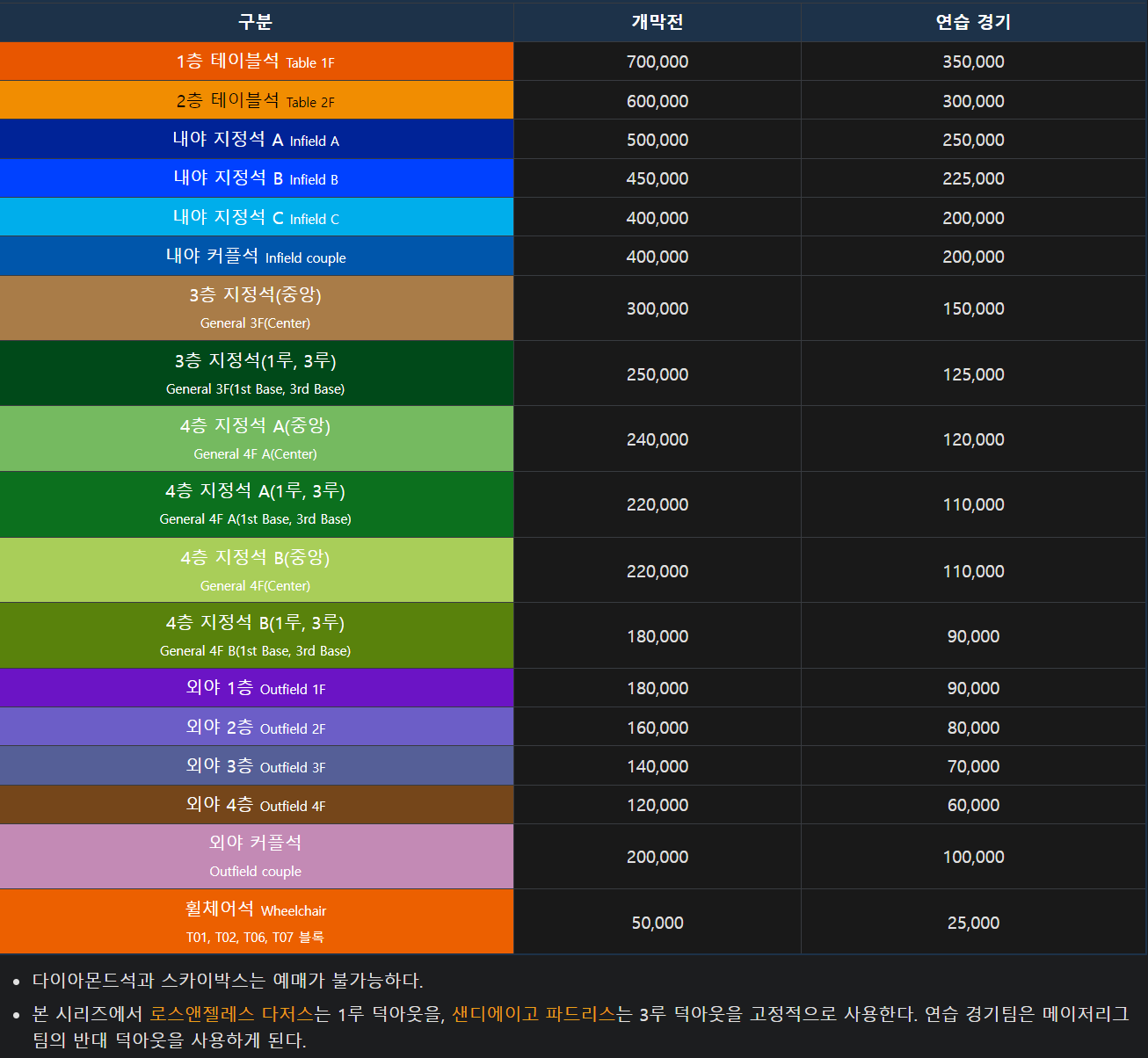Select the 내야 커플석 Infield couple row
This screenshot has height=1058, width=1148.
click(256, 257)
